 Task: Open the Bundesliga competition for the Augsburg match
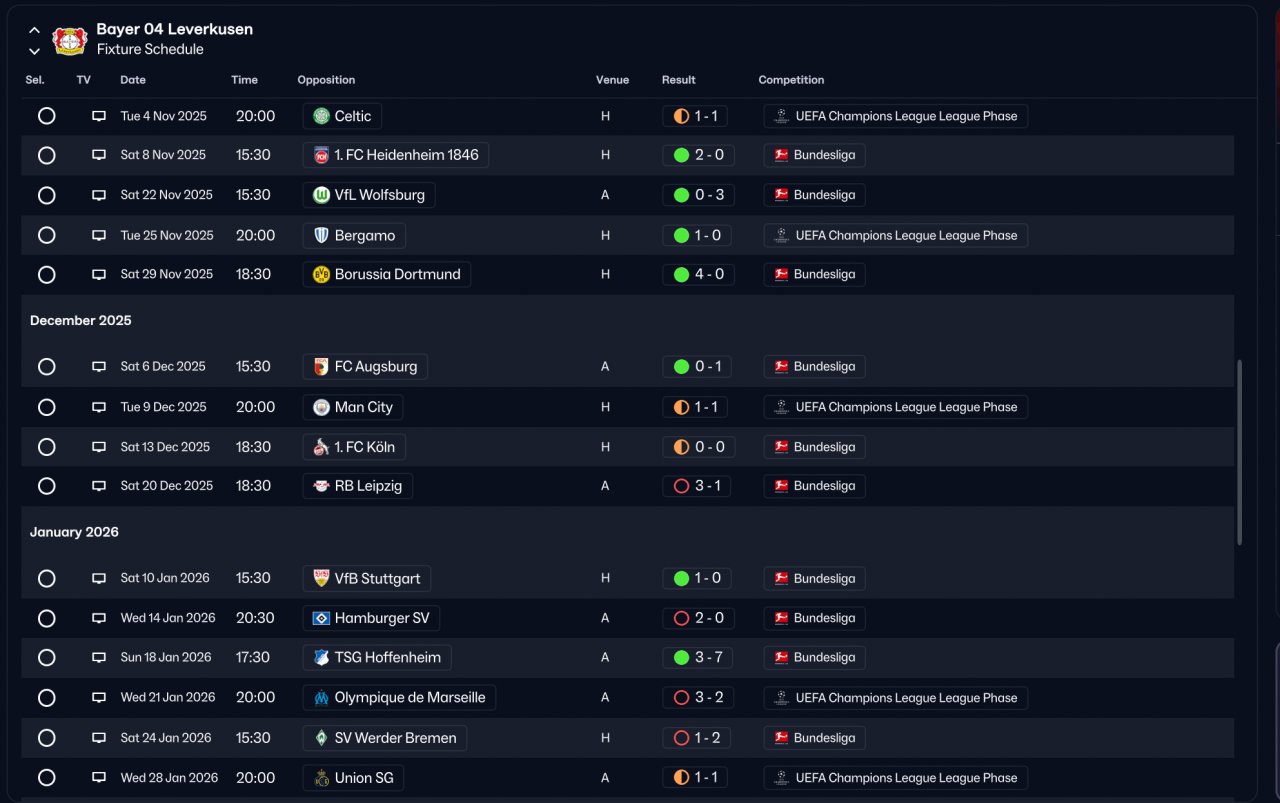(814, 367)
